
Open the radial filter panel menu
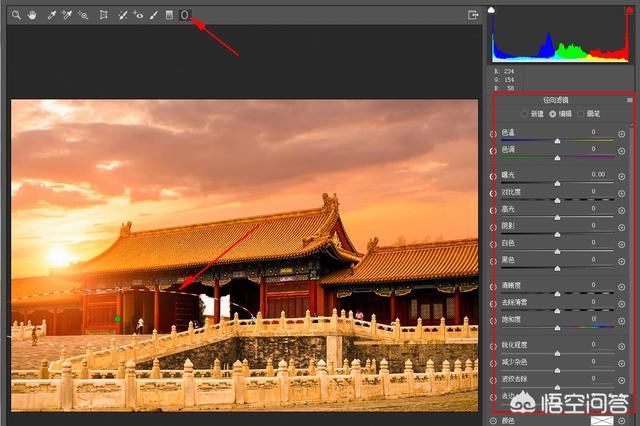tap(630, 100)
